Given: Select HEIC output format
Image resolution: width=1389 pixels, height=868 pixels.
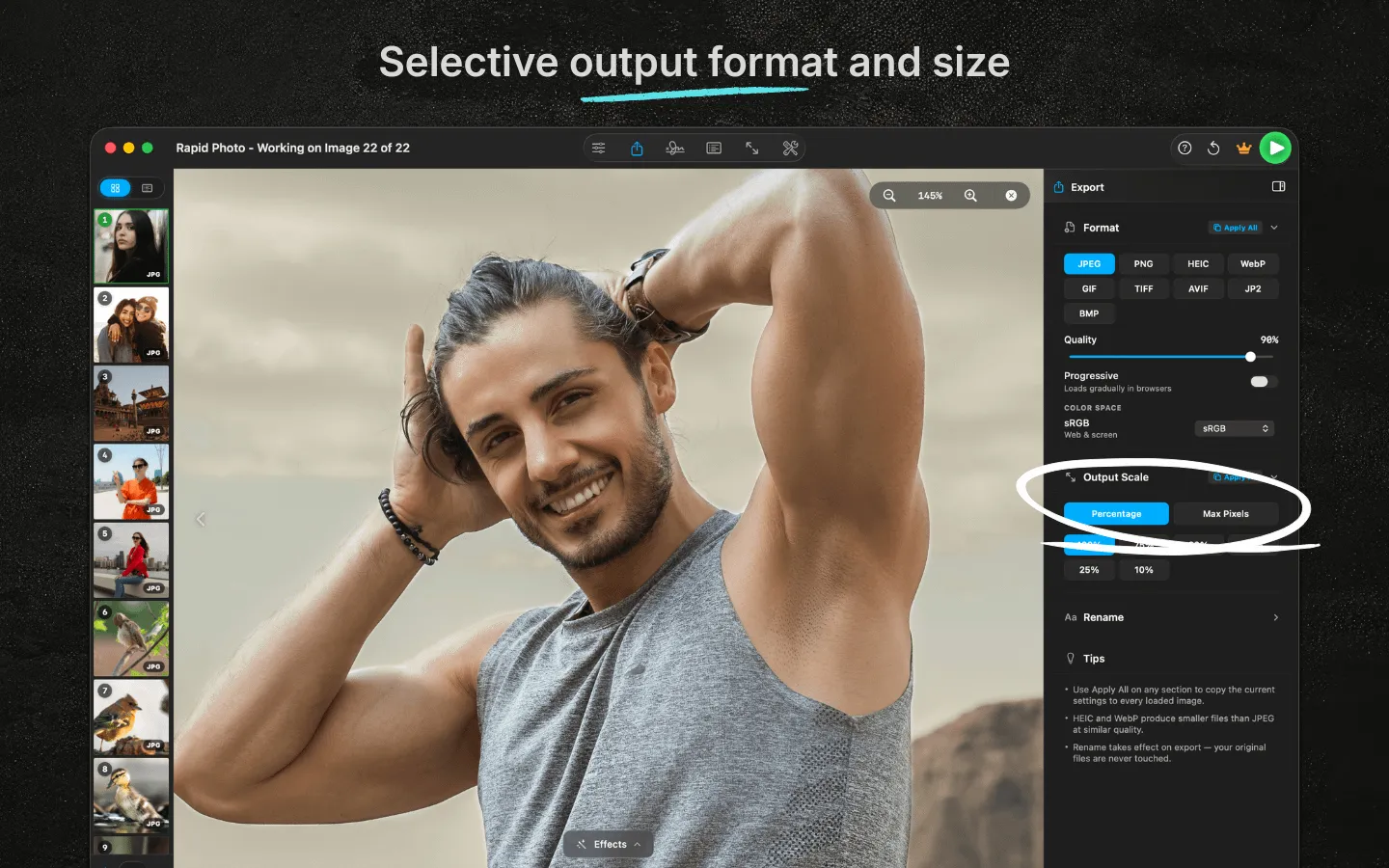Looking at the screenshot, I should 1198,263.
